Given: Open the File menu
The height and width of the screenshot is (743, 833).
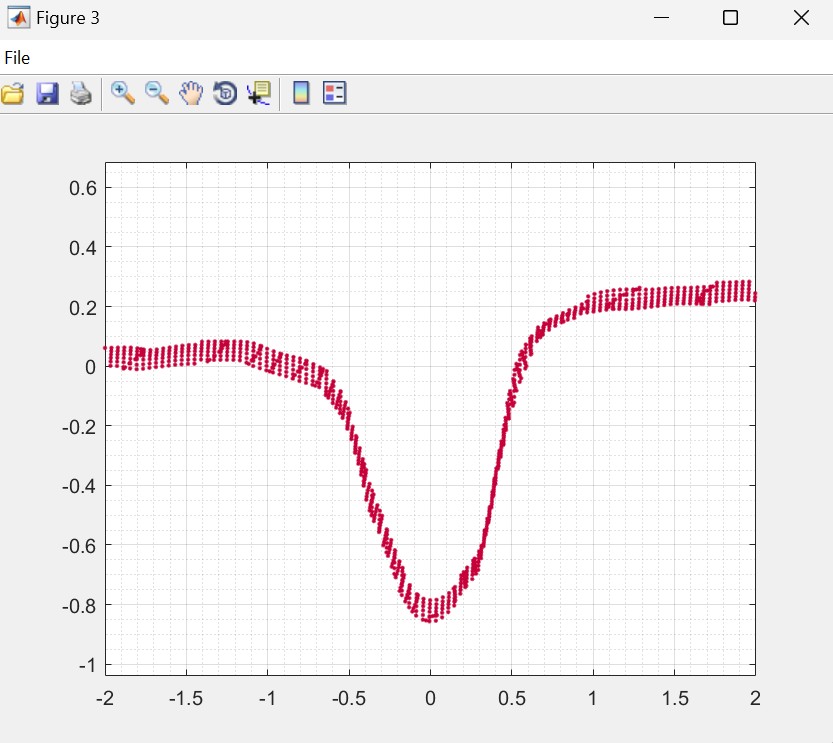Looking at the screenshot, I should [x=17, y=58].
